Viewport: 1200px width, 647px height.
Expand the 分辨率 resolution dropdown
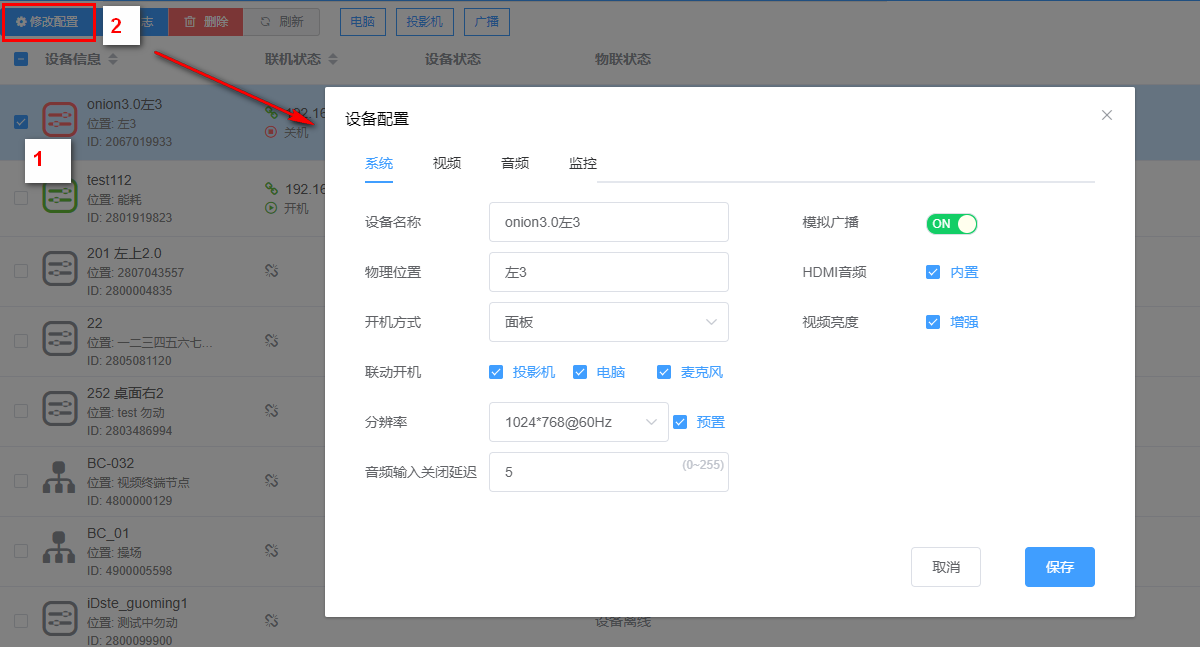(578, 422)
